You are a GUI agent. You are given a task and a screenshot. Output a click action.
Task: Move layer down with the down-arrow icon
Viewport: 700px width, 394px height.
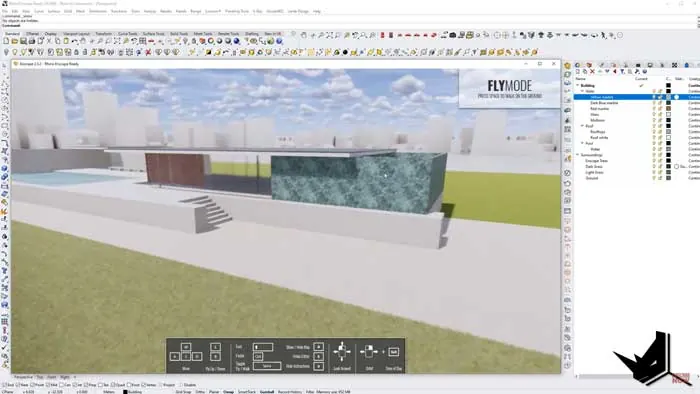pos(607,71)
